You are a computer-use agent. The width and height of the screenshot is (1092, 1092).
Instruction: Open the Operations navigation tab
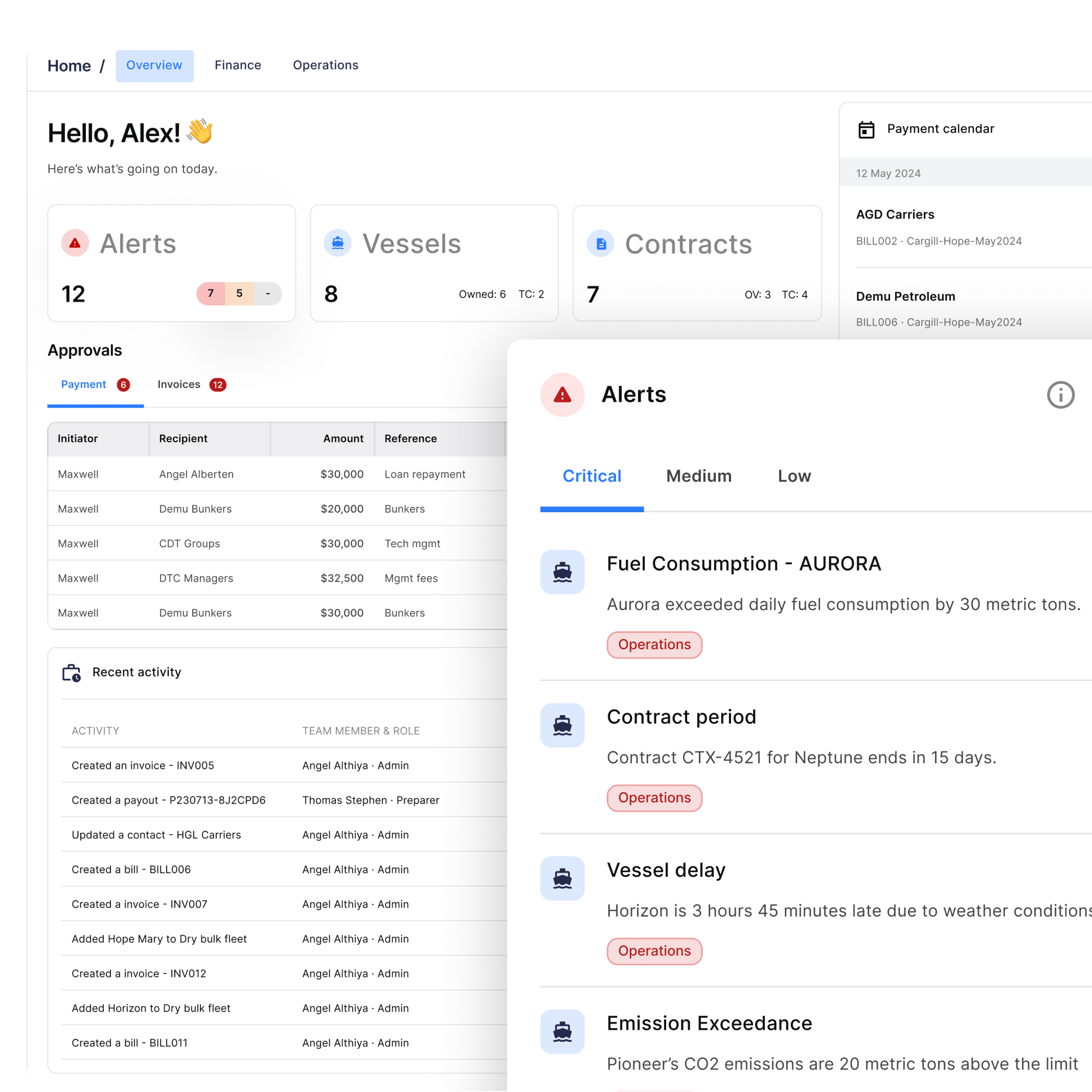pyautogui.click(x=325, y=66)
